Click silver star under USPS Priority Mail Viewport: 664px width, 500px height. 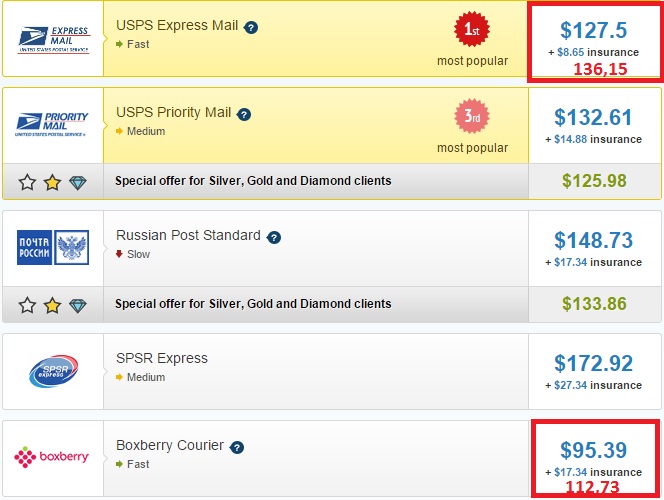click(x=27, y=182)
